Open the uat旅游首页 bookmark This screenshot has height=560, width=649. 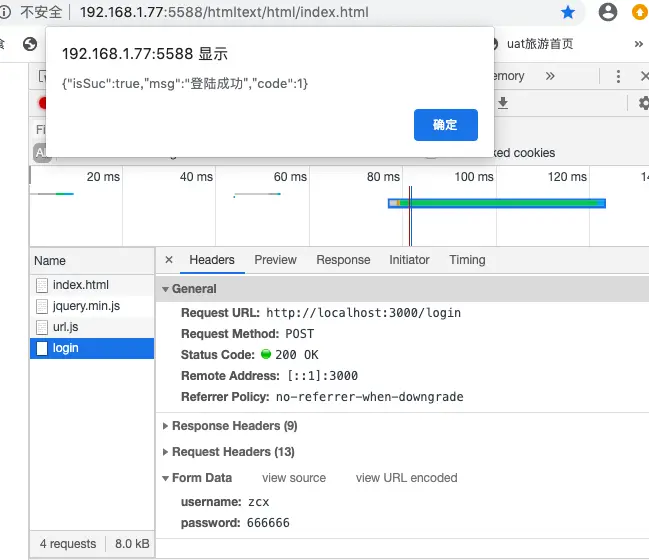point(540,44)
